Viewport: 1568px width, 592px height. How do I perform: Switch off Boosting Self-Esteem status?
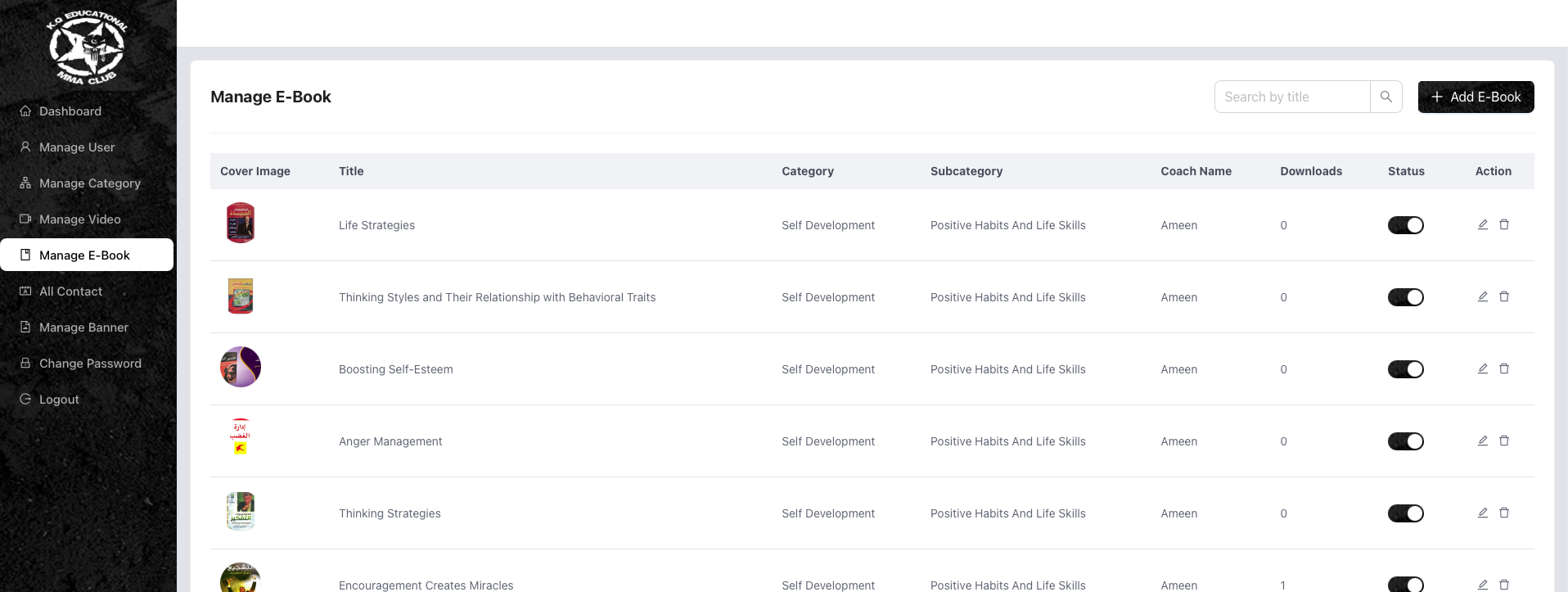1405,369
